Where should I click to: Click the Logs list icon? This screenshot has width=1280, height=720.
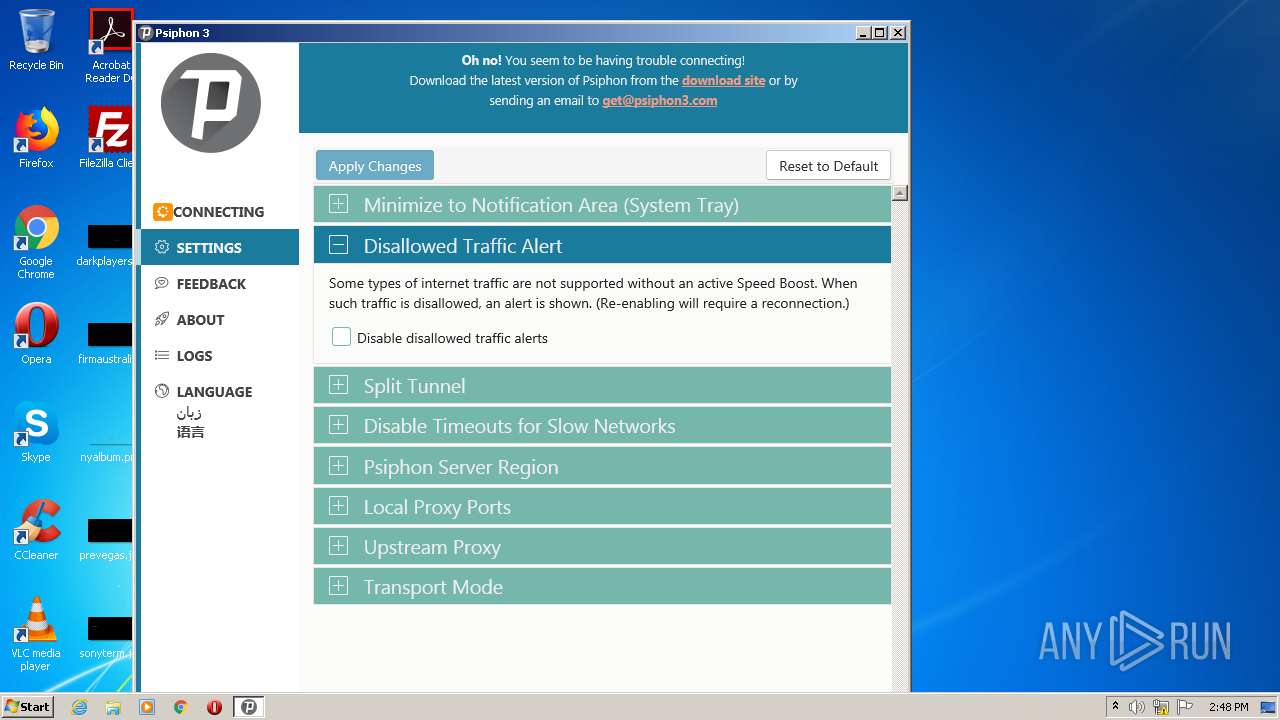click(162, 355)
